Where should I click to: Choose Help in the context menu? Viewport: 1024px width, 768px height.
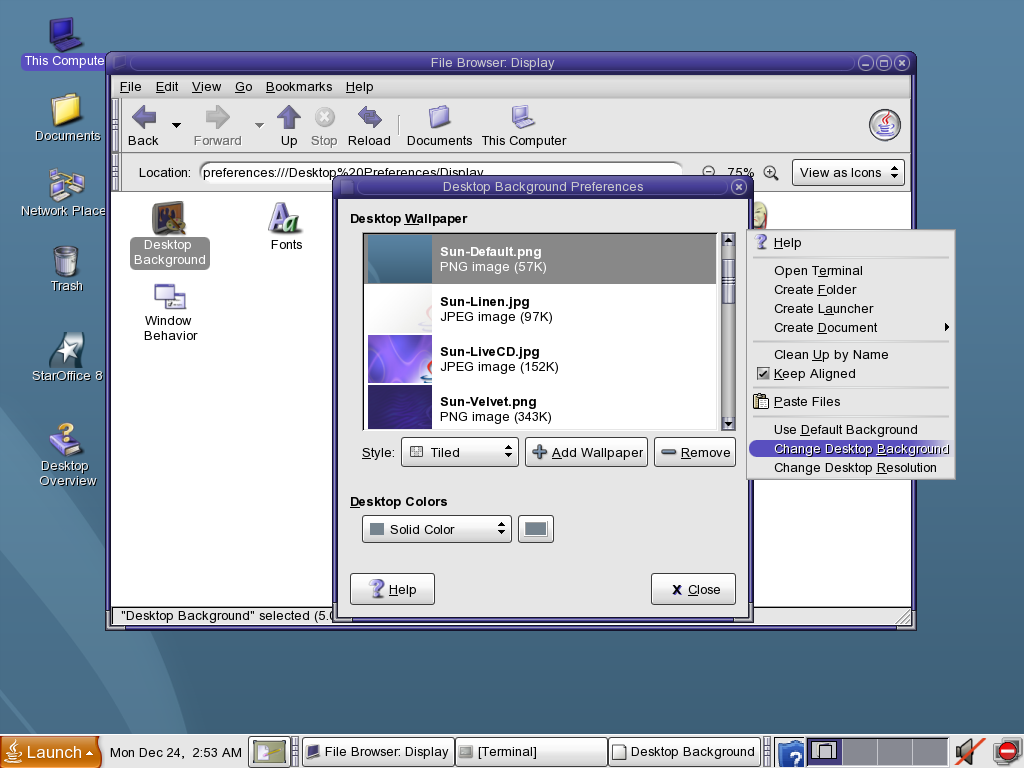pyautogui.click(x=850, y=242)
